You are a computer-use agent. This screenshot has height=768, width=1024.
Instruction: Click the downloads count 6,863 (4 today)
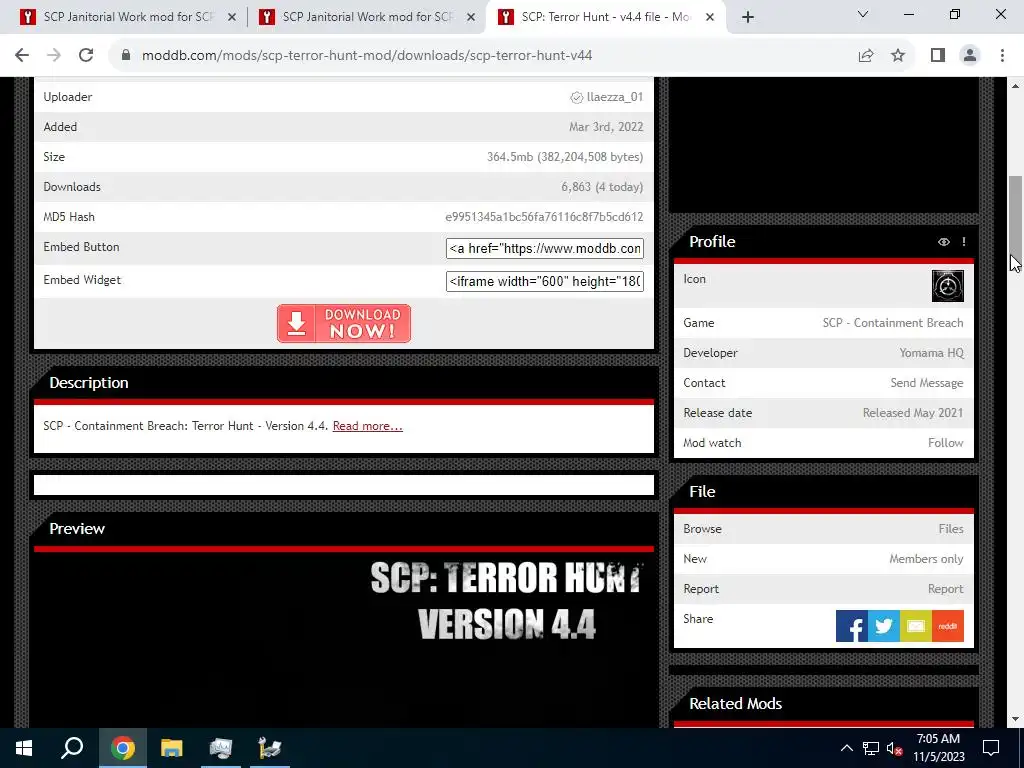602,187
